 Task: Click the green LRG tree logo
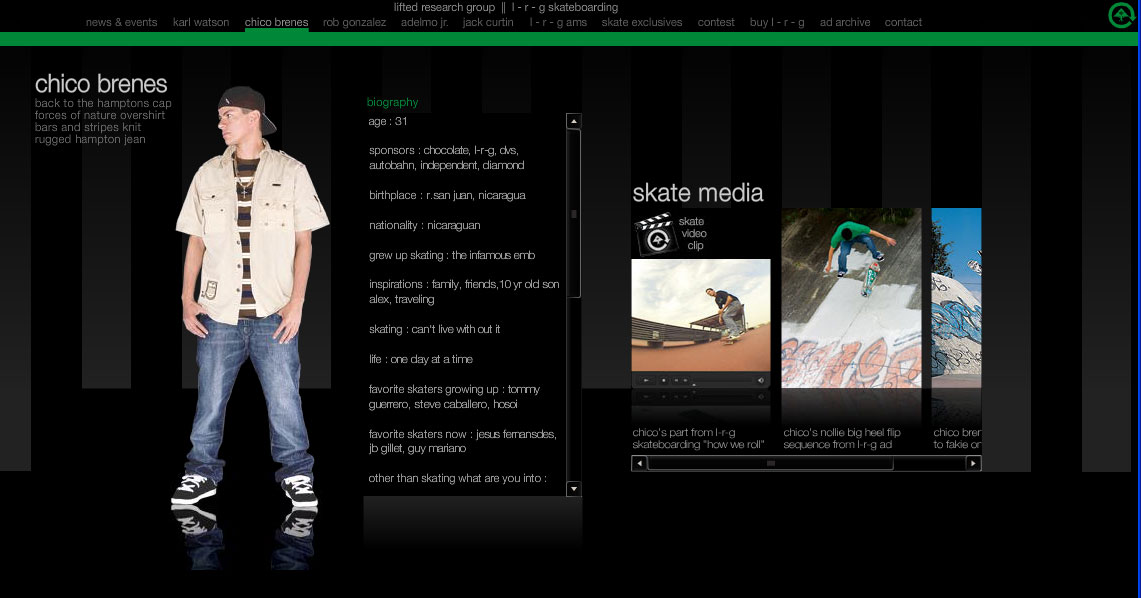click(x=1121, y=15)
